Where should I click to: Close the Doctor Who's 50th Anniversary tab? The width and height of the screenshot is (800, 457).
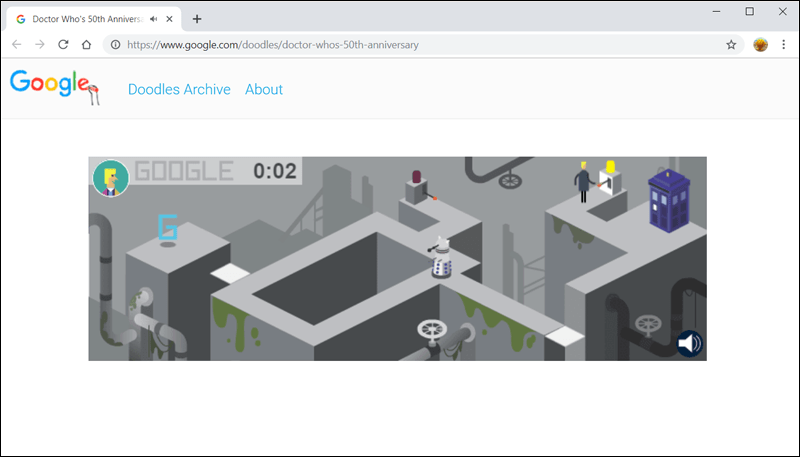[x=169, y=19]
